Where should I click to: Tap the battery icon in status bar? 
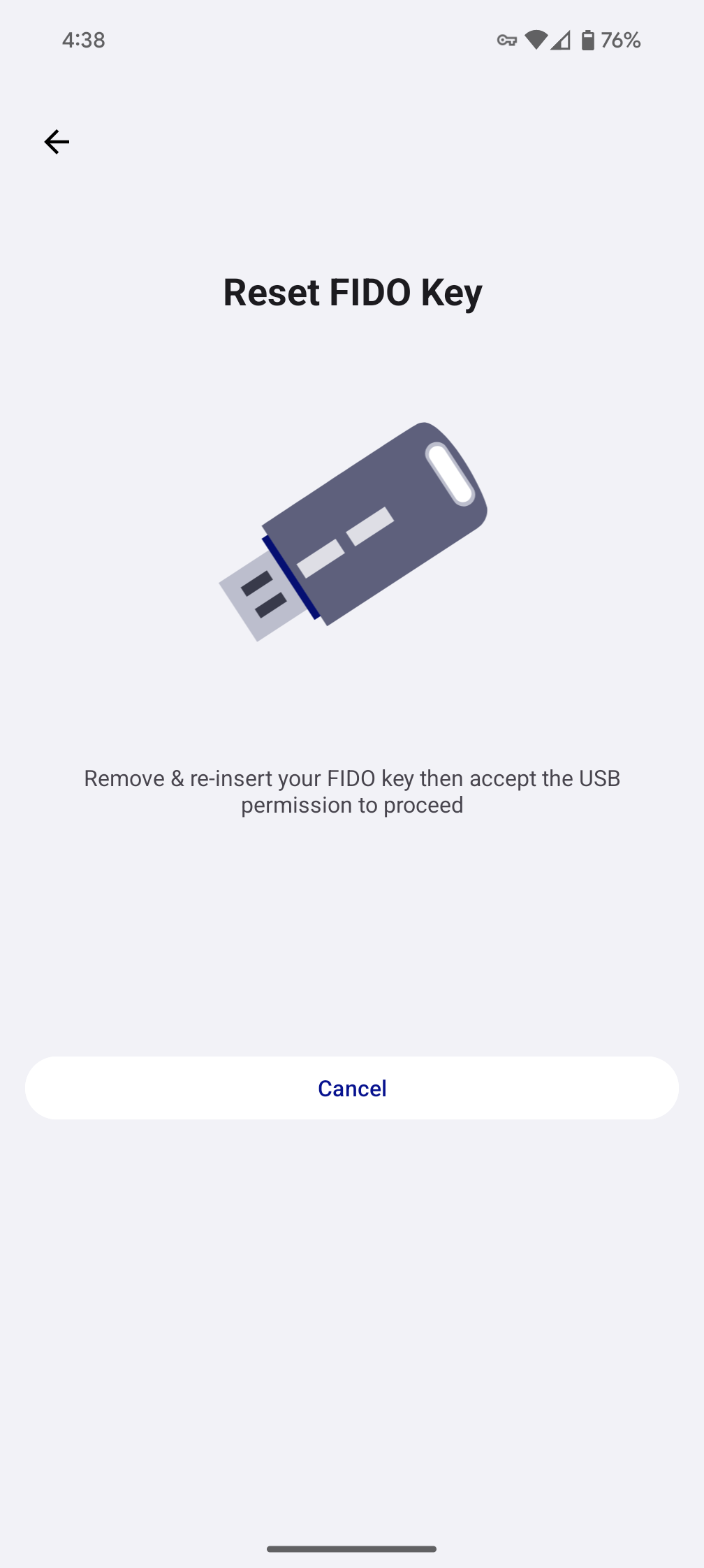pos(588,41)
